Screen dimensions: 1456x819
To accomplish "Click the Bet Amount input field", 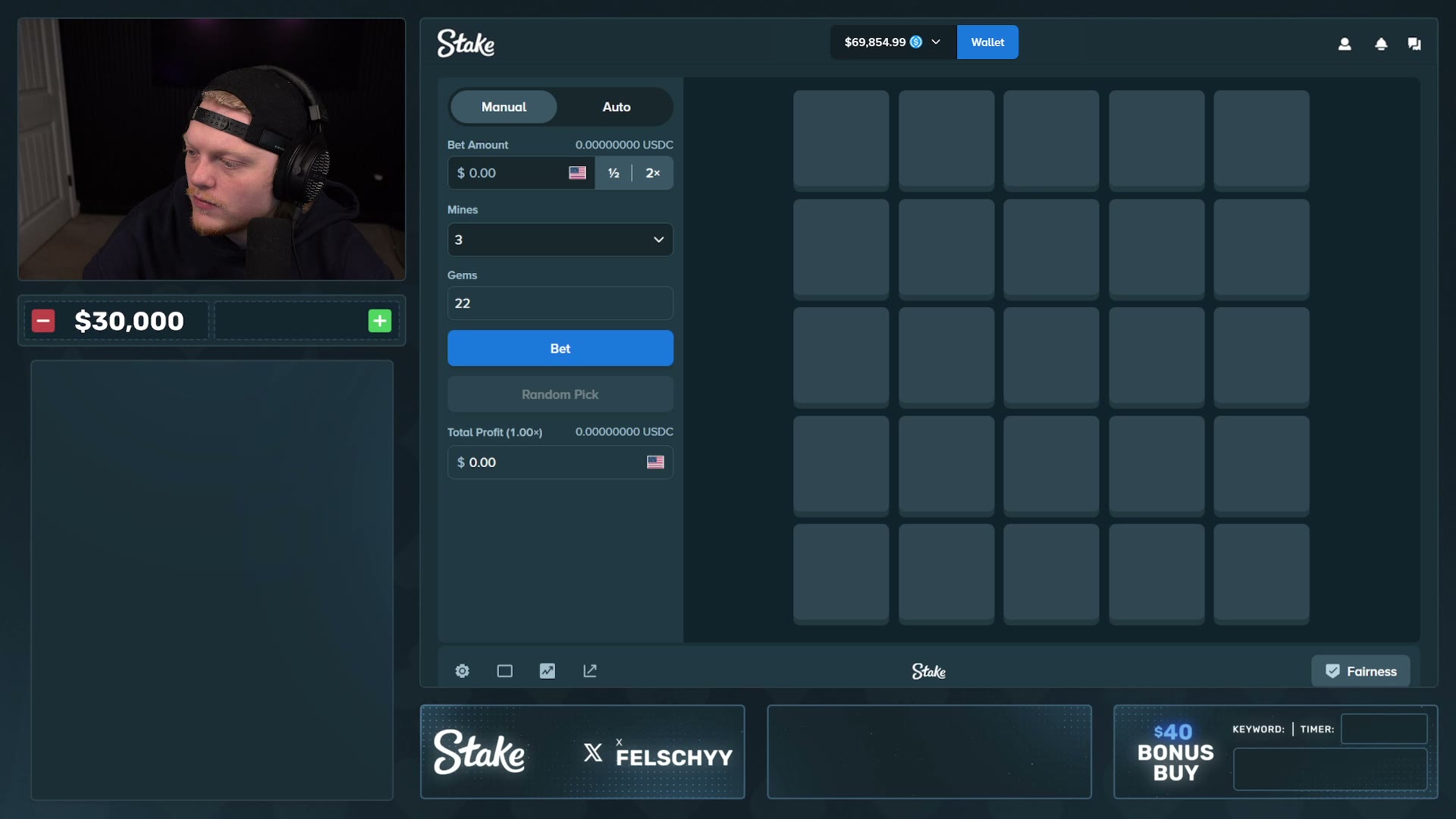I will (521, 173).
